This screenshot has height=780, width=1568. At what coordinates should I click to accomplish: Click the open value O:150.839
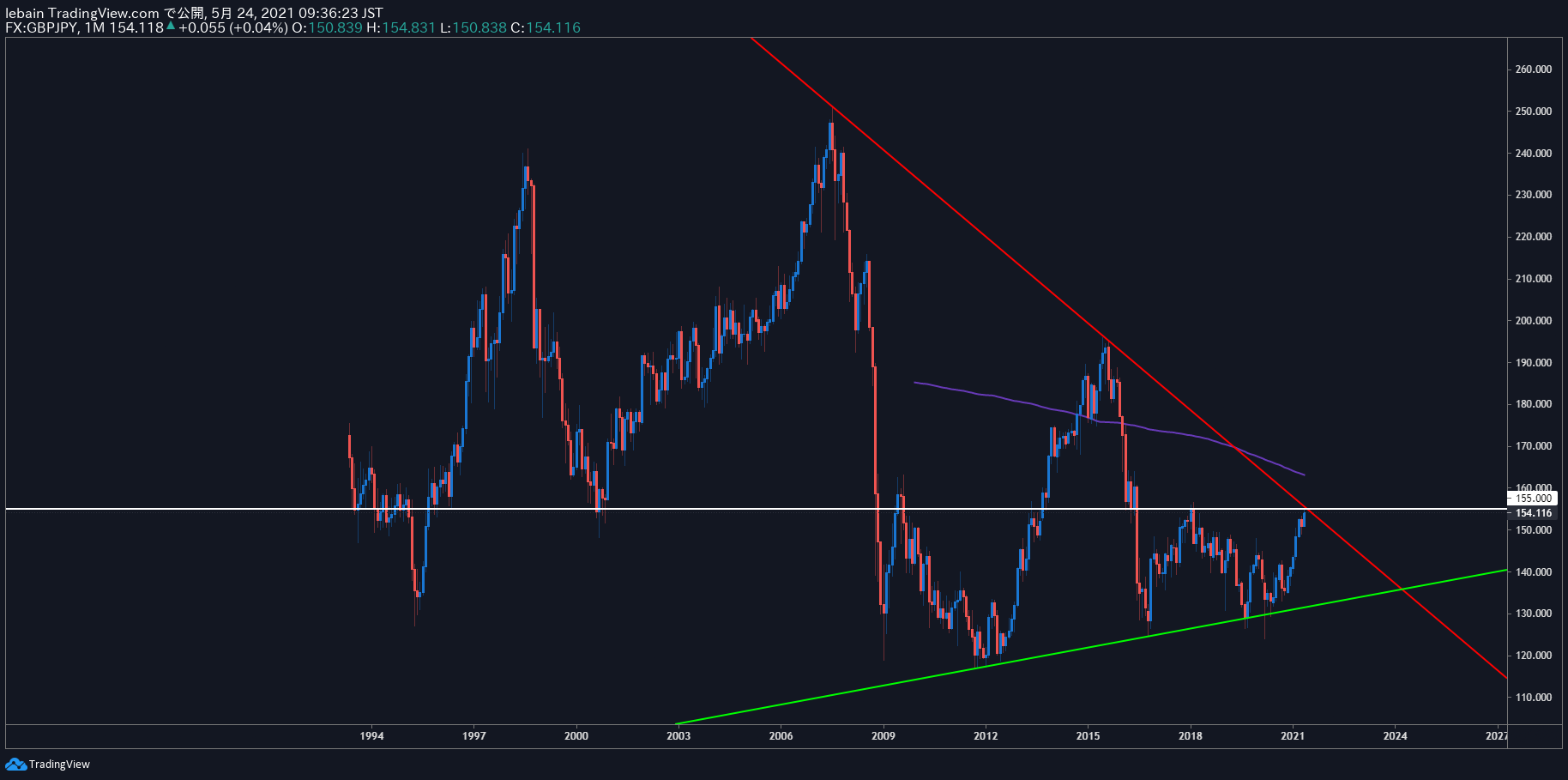click(x=327, y=27)
